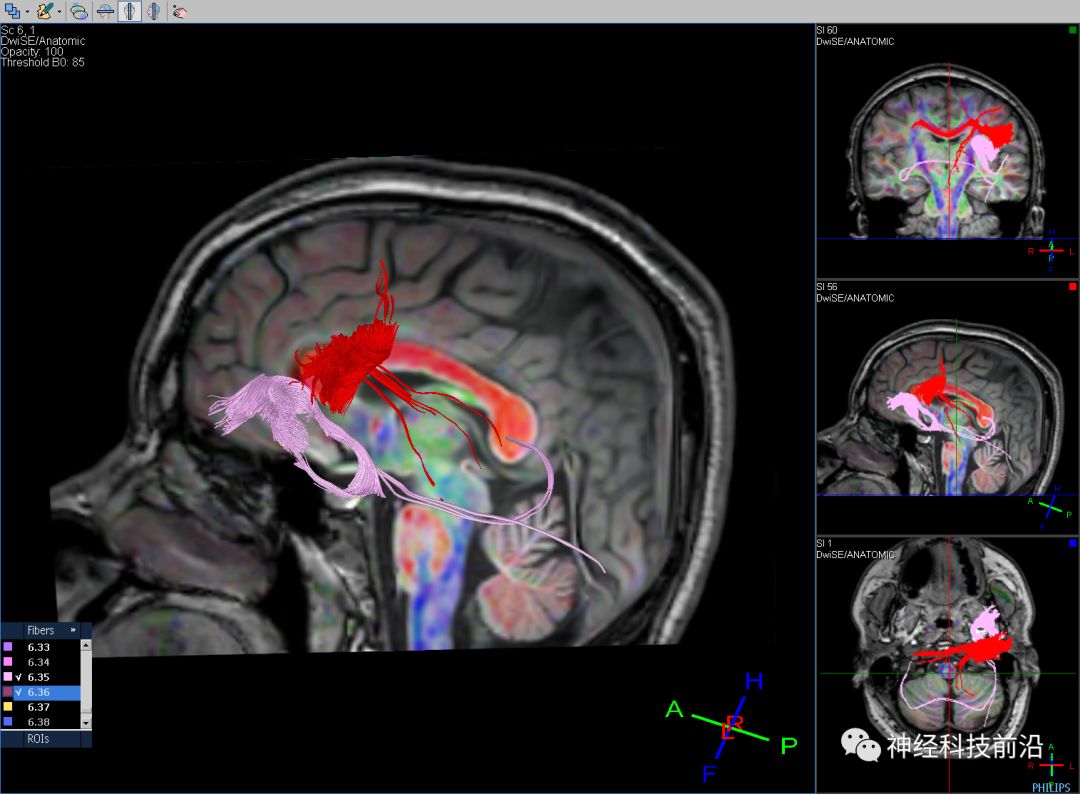Select highlighted fiber 6.36 row
The width and height of the screenshot is (1080, 794).
[x=39, y=692]
